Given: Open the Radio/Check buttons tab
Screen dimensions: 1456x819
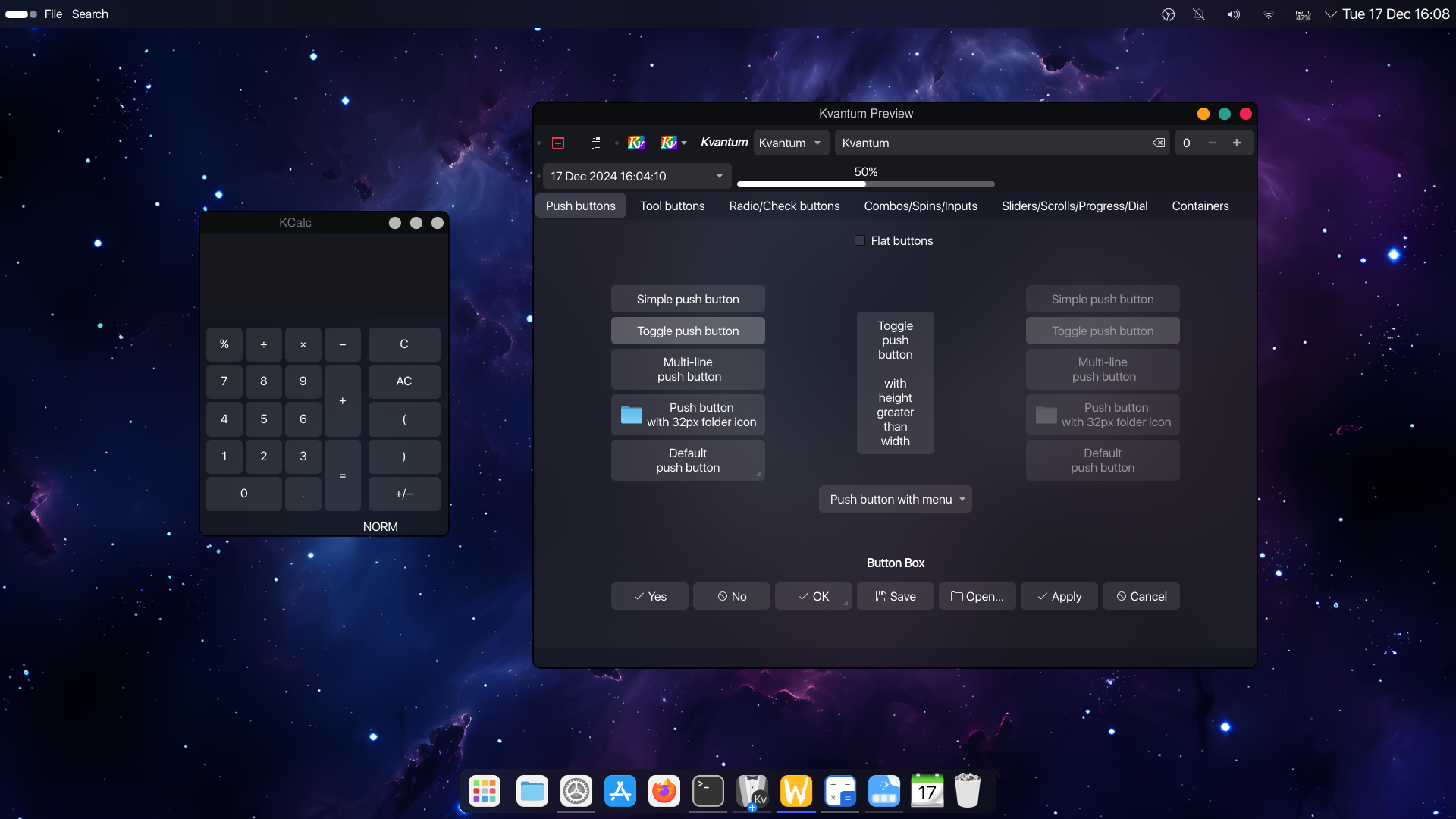Looking at the screenshot, I should (x=784, y=206).
